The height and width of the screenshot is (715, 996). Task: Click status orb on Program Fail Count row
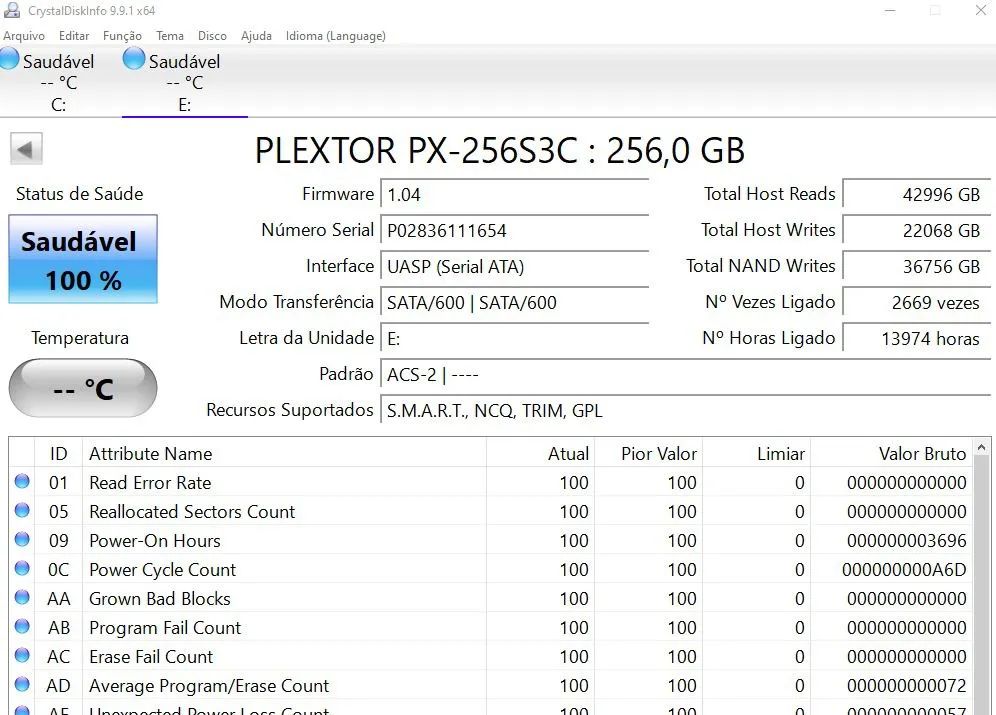[x=22, y=627]
